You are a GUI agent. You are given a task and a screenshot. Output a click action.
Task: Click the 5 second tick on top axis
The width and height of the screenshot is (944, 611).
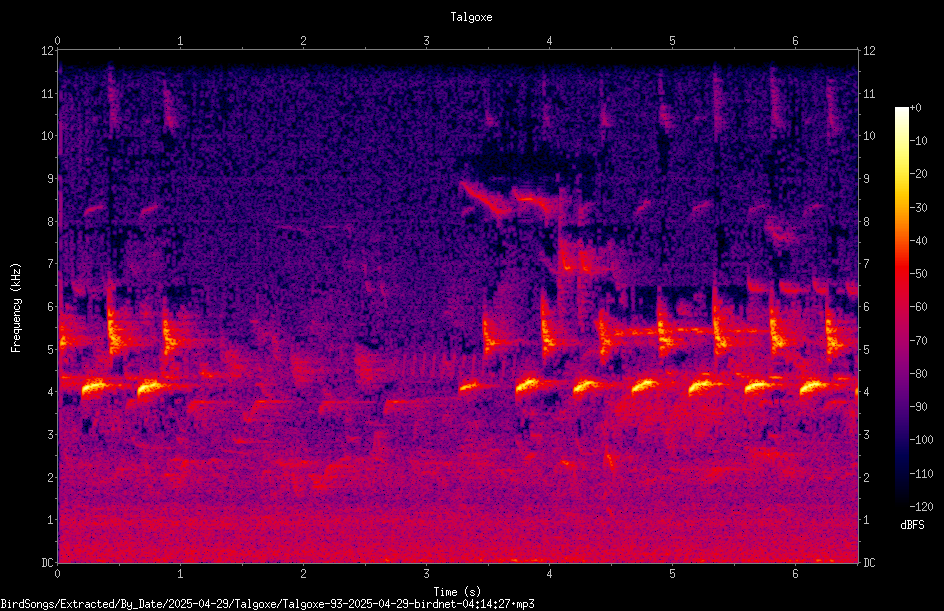[x=672, y=41]
